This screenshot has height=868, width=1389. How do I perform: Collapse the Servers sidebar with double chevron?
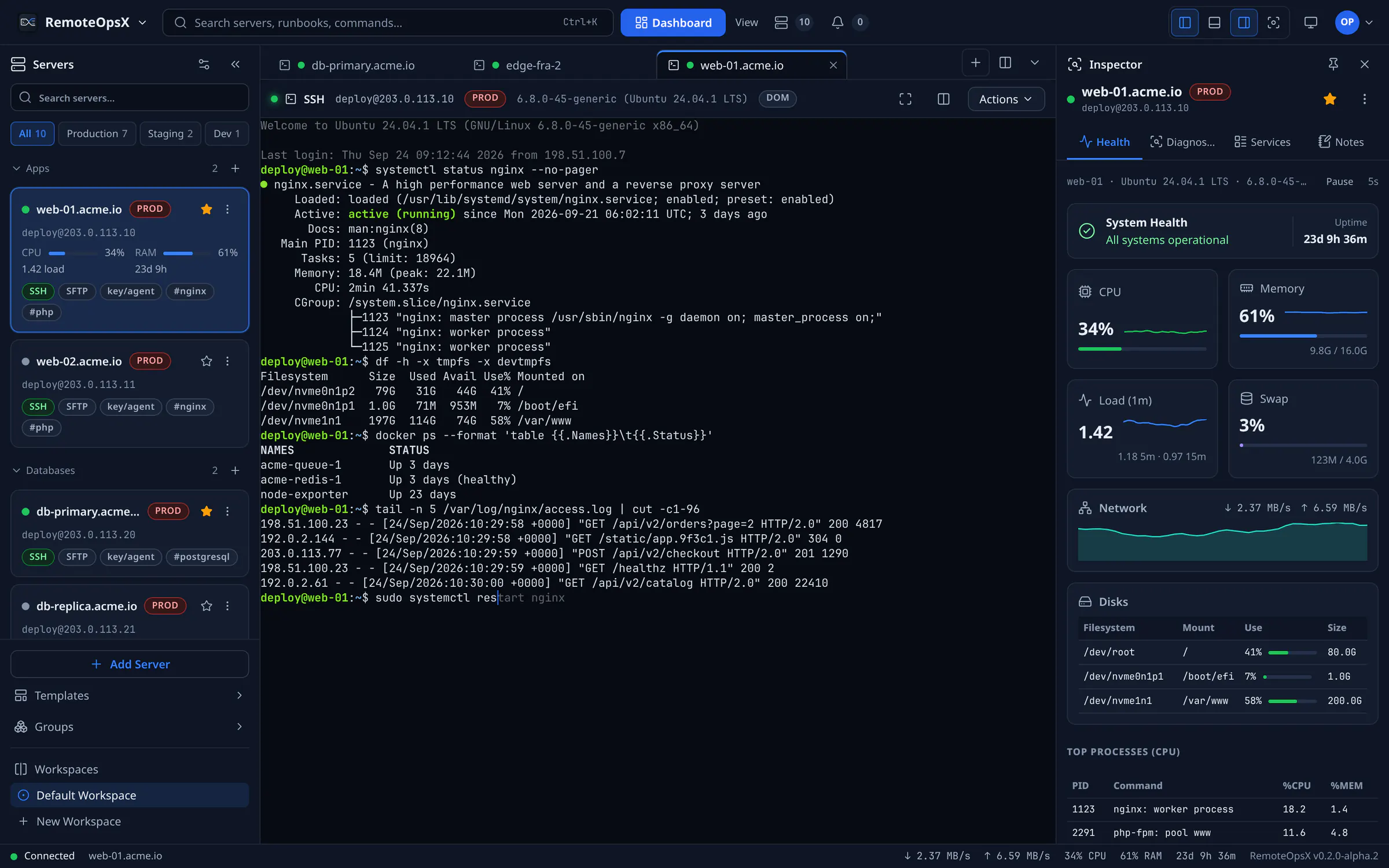(x=236, y=64)
